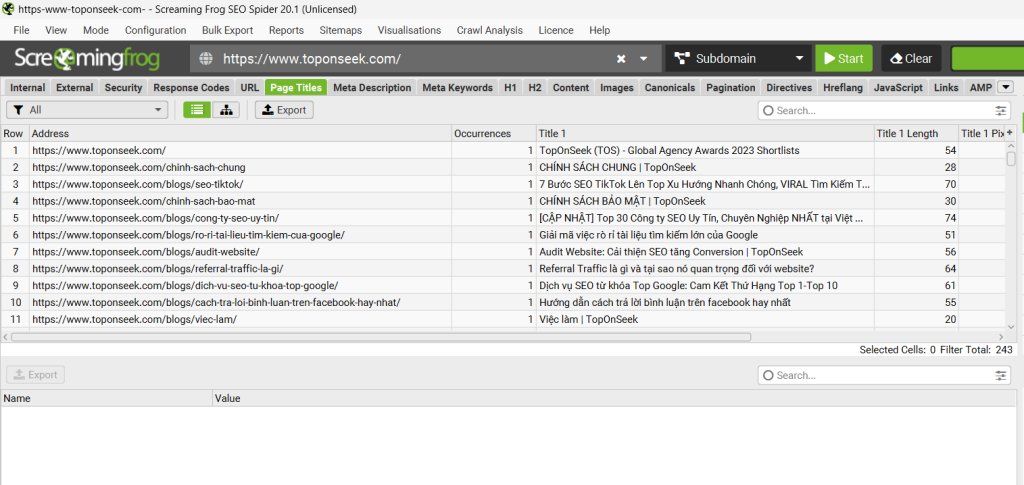The height and width of the screenshot is (485, 1024).
Task: Open the Bulk Export menu
Action: click(x=227, y=30)
